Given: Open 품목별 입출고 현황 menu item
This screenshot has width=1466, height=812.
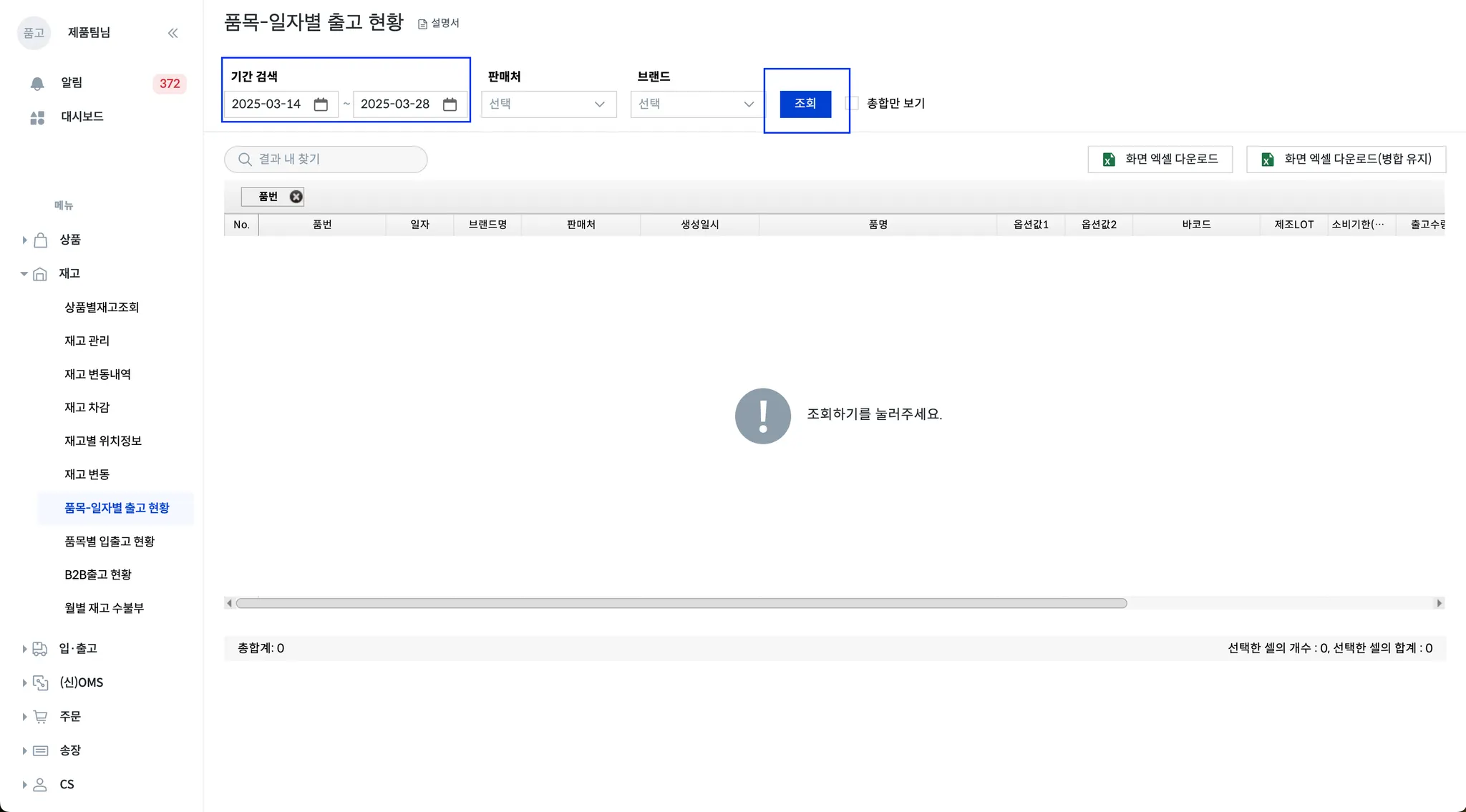Looking at the screenshot, I should click(110, 542).
